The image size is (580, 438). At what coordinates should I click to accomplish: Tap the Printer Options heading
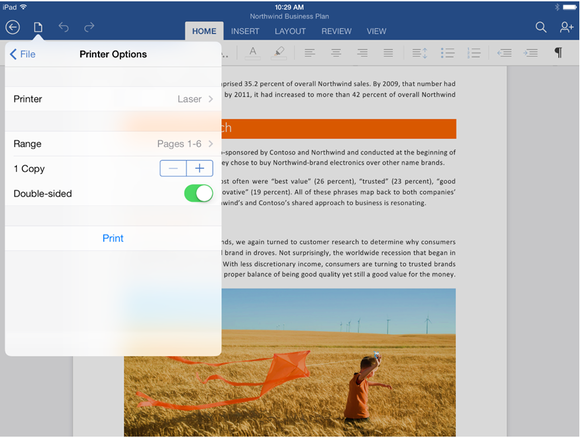coord(113,54)
